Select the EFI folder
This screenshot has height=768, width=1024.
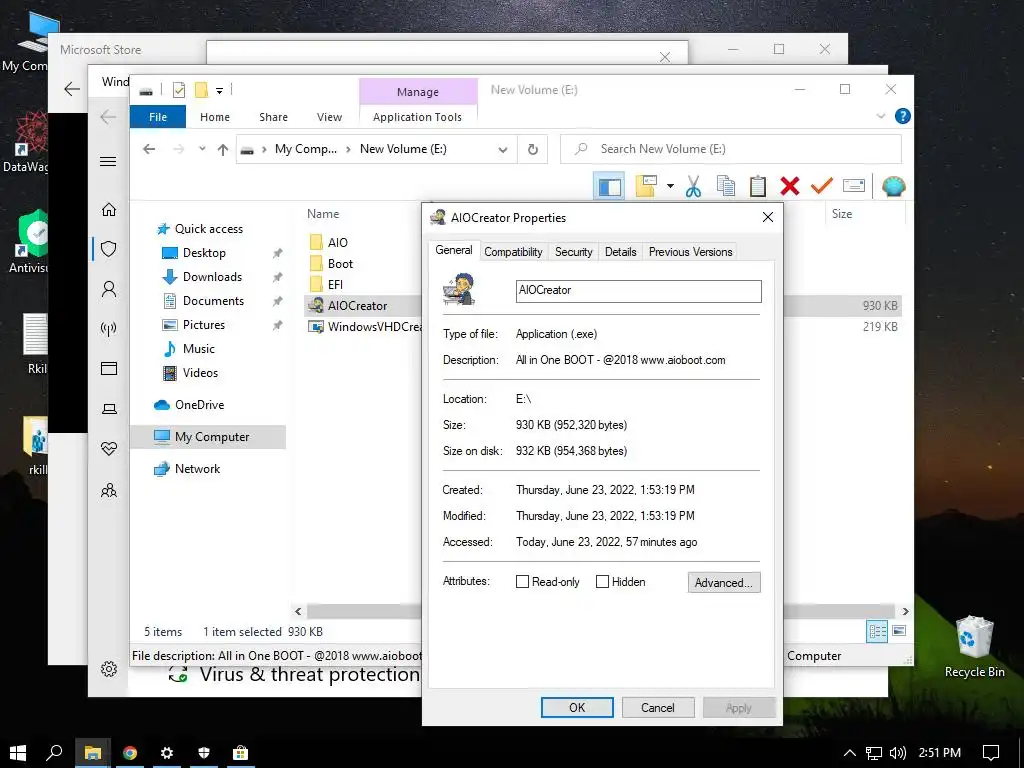click(334, 285)
